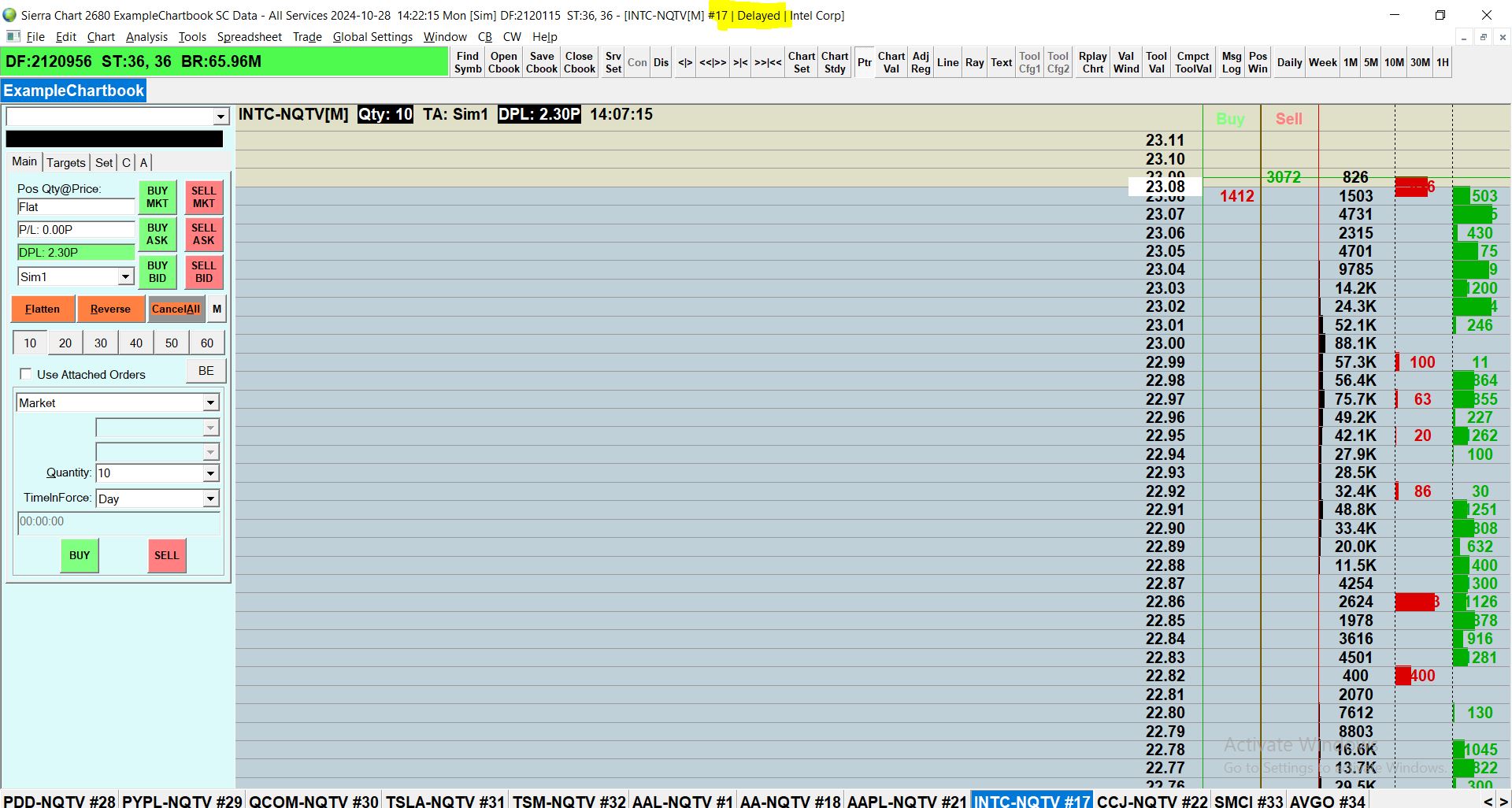
Task: Click the BUY MKT button
Action: point(157,197)
